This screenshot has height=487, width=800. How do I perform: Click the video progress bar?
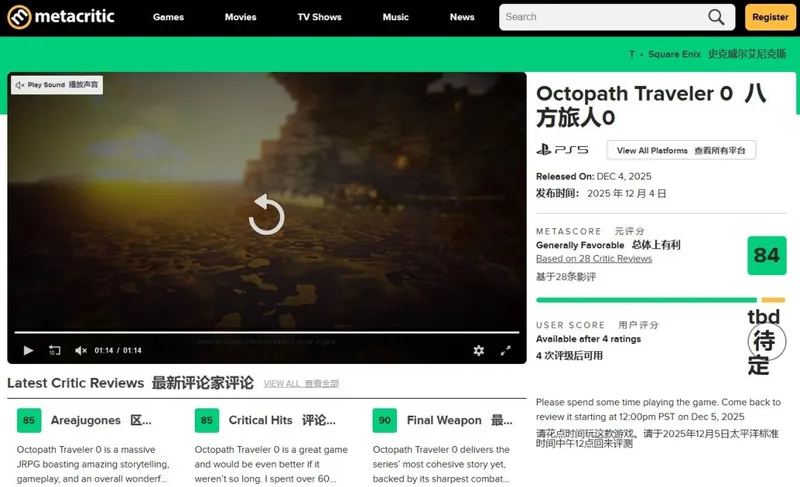[266, 332]
